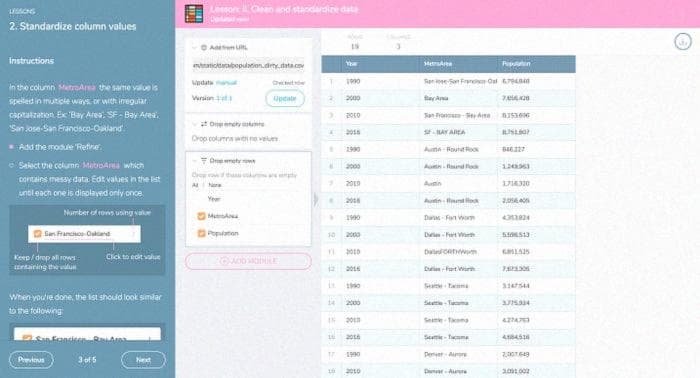Click the columns count '3' above the table
The height and width of the screenshot is (378, 700).
(x=398, y=46)
